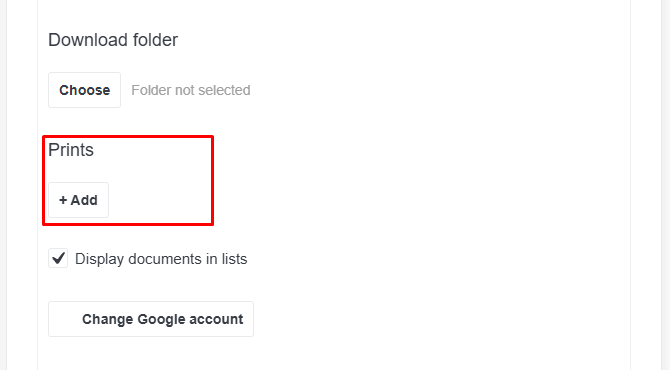
Task: Click the Prints section heading
Action: click(71, 150)
